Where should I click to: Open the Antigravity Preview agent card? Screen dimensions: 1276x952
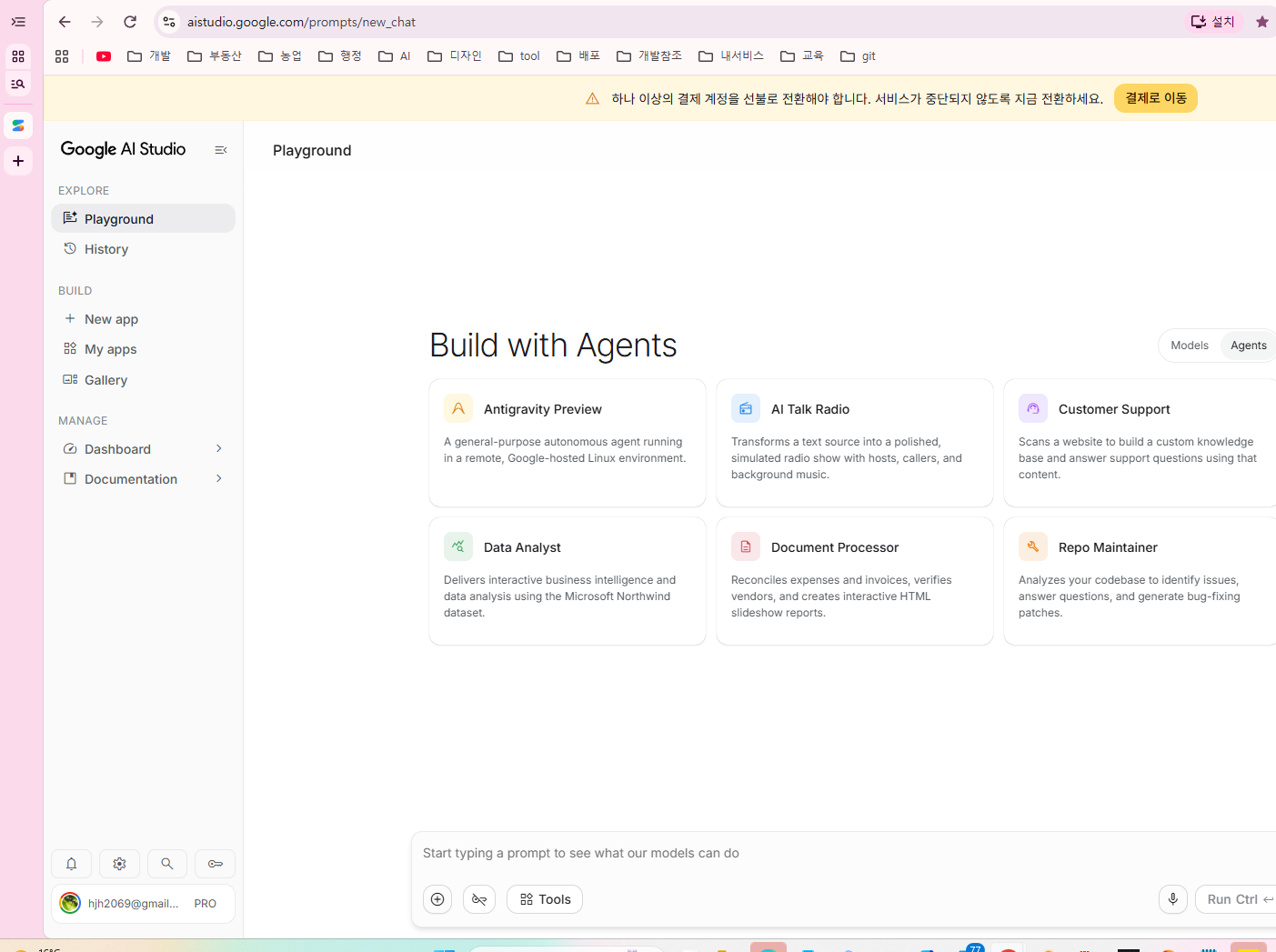click(568, 443)
